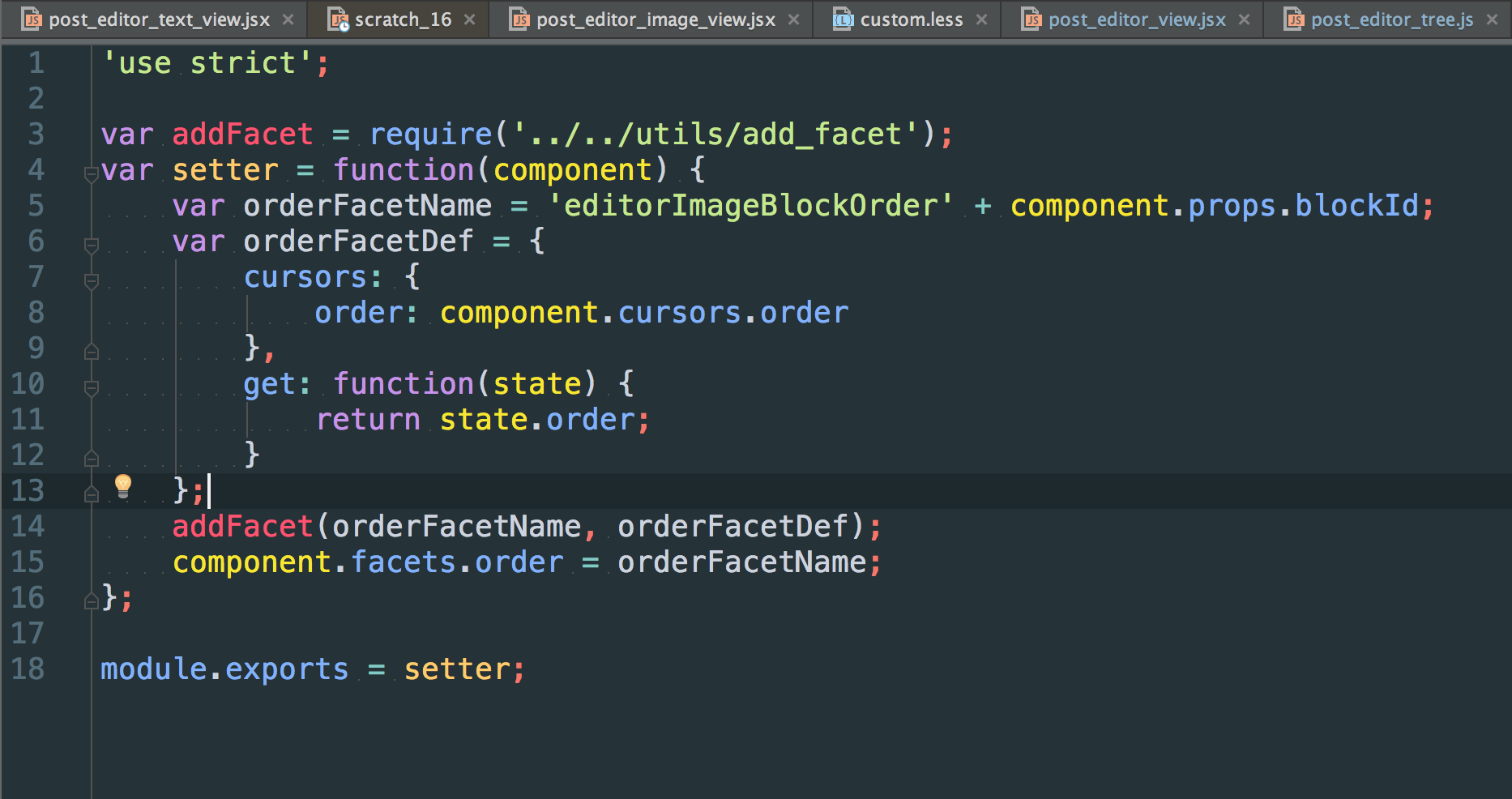Screen dimensions: 1512x799
Task: Collapse fold end marker at line 9
Action: pos(92,351)
